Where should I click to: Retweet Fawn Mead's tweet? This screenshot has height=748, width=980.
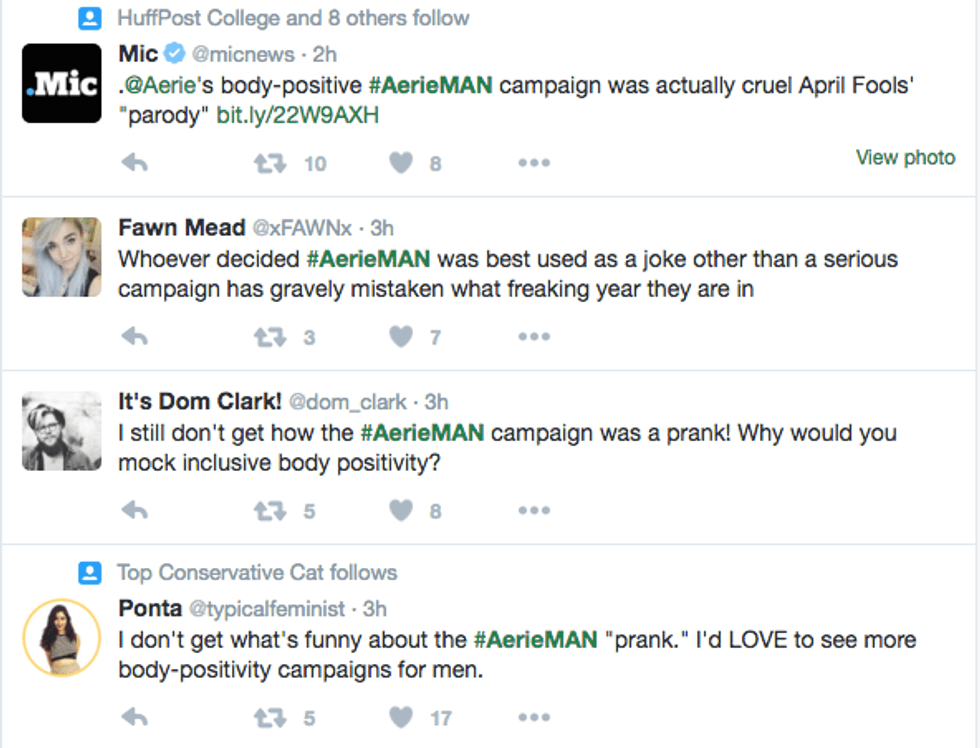270,337
